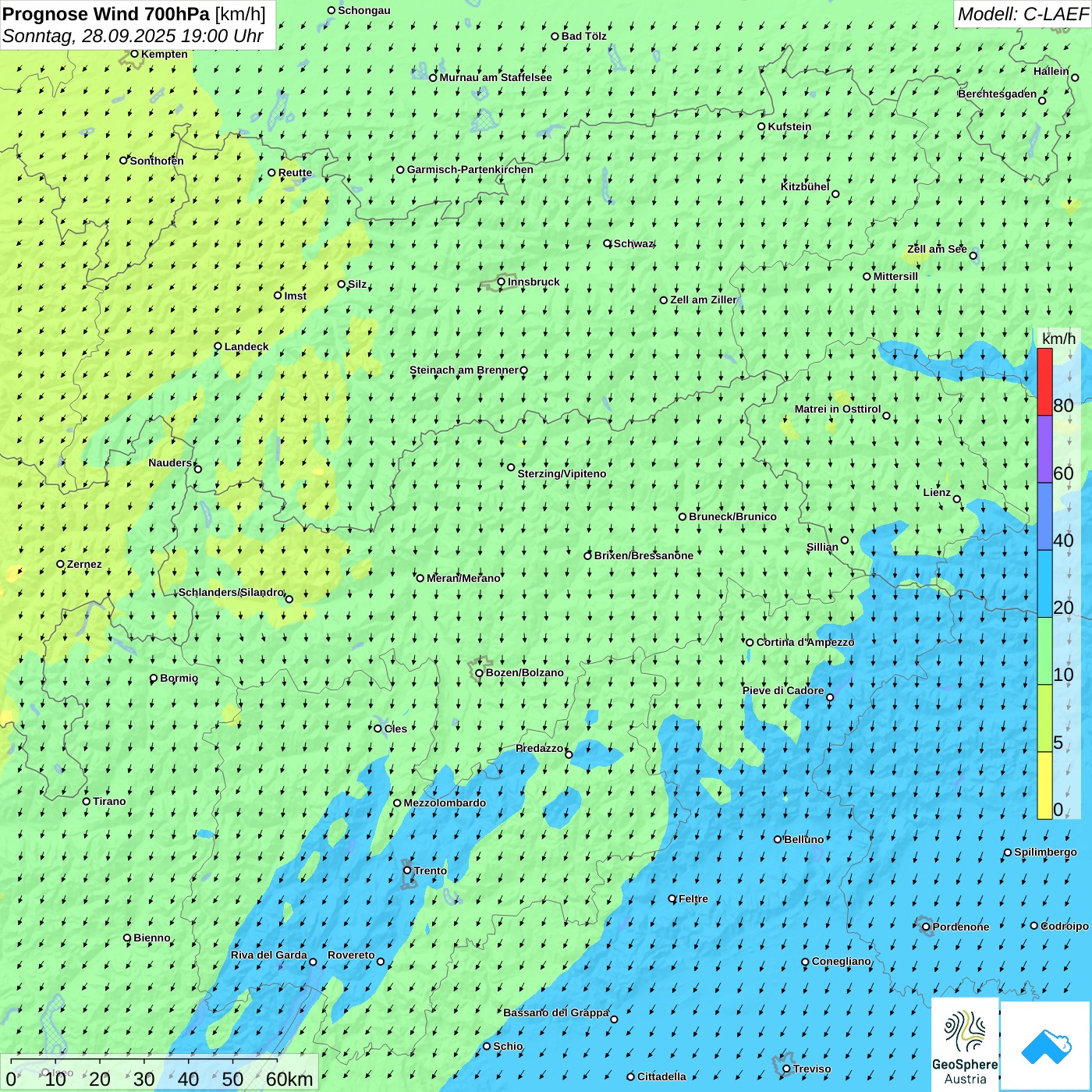Click the Trento city marker
Image resolution: width=1092 pixels, height=1092 pixels.
pyautogui.click(x=407, y=870)
